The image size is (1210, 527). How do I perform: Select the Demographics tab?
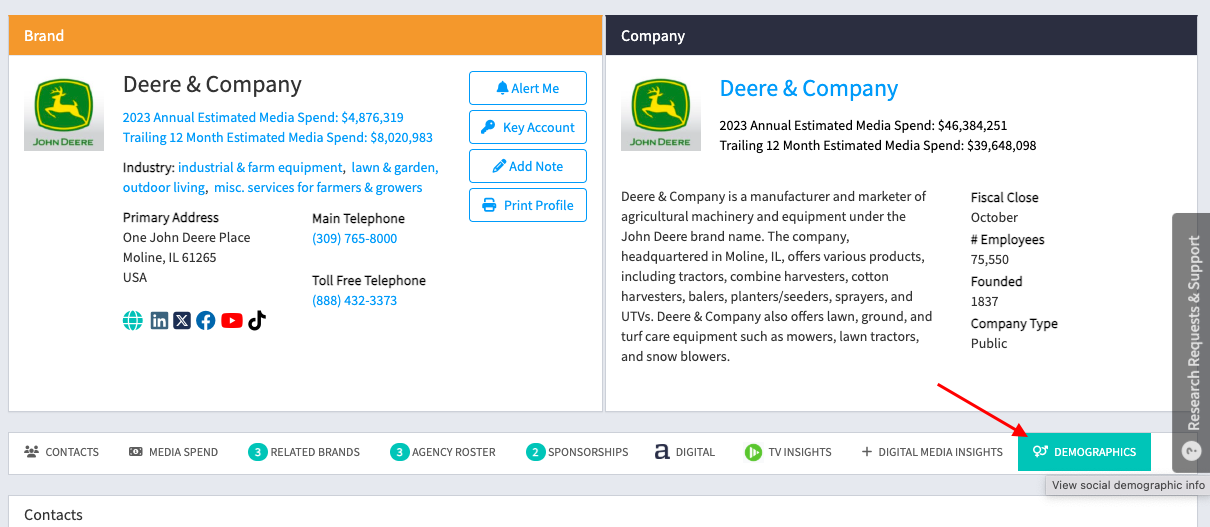pyautogui.click(x=1084, y=452)
